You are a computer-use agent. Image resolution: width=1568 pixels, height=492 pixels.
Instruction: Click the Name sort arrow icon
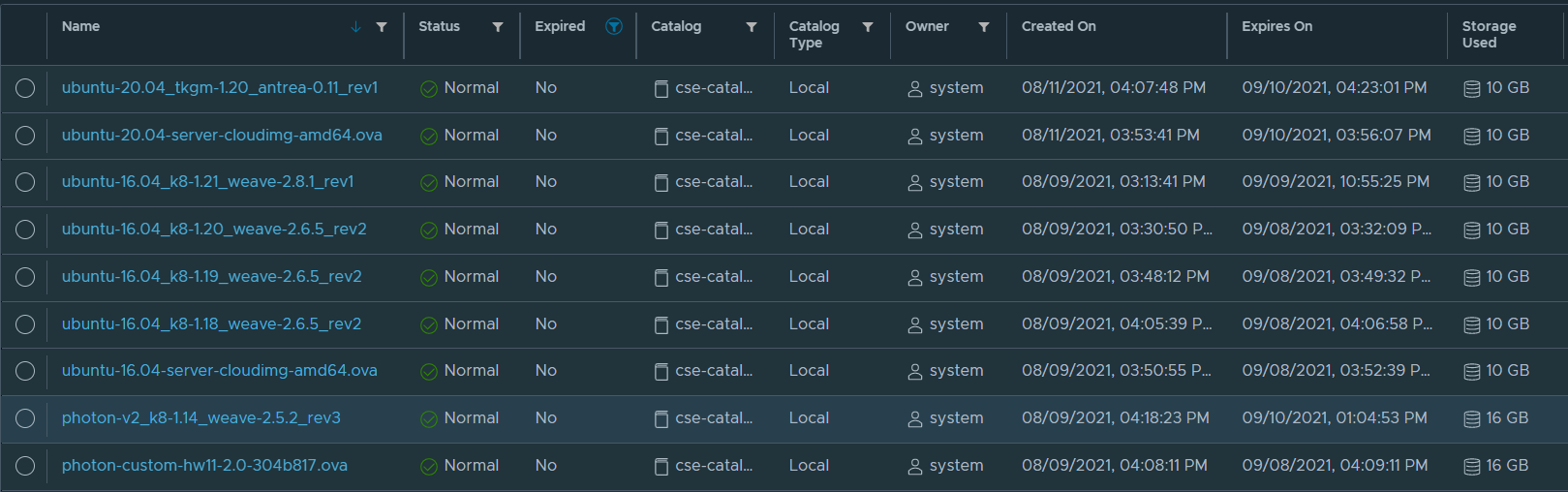tap(355, 27)
